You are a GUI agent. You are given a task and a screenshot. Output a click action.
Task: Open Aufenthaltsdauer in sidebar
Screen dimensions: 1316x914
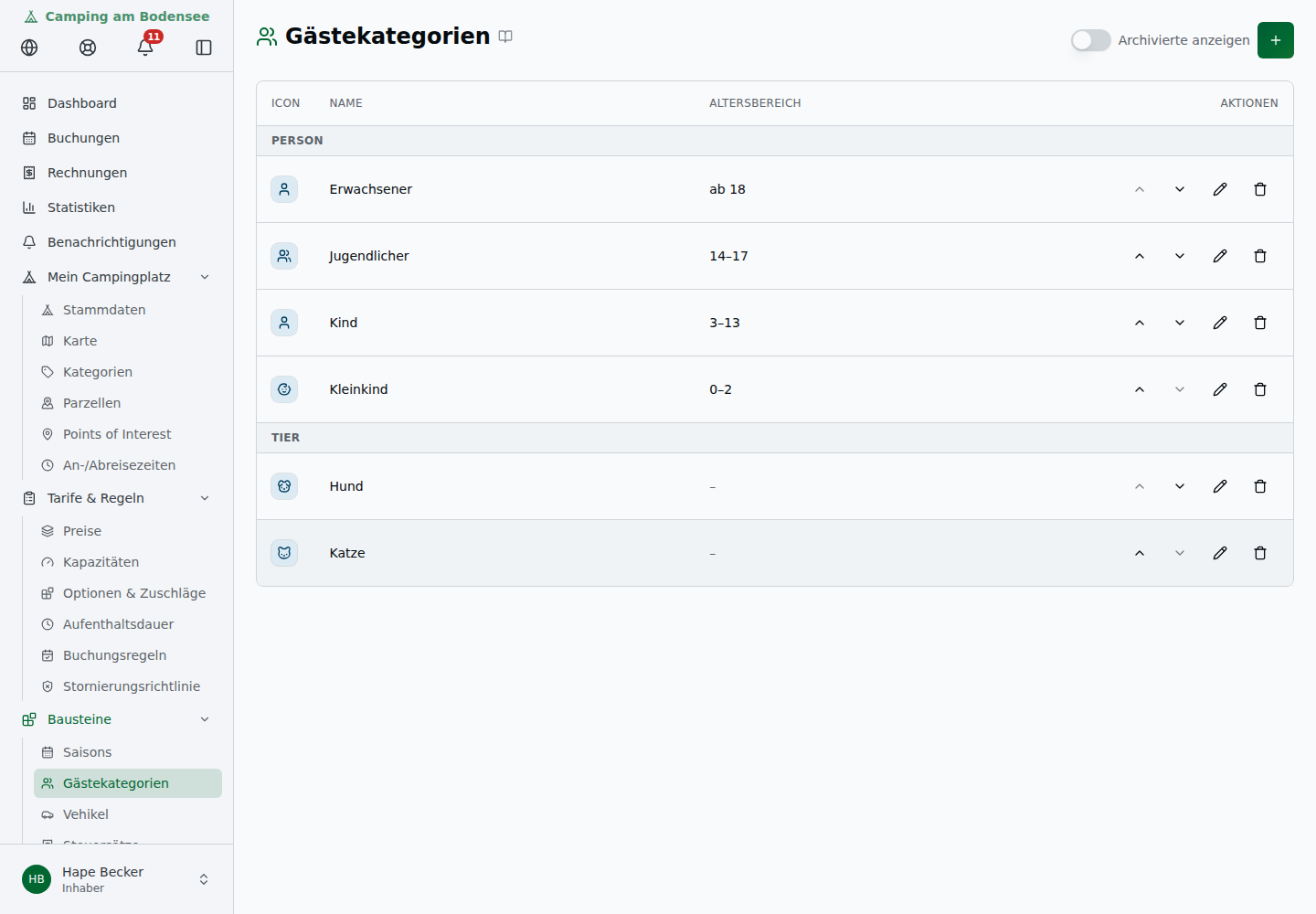pyautogui.click(x=128, y=624)
